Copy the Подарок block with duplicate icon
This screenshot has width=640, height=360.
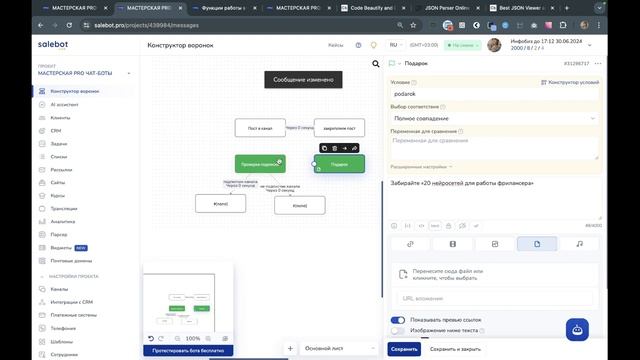(x=324, y=148)
